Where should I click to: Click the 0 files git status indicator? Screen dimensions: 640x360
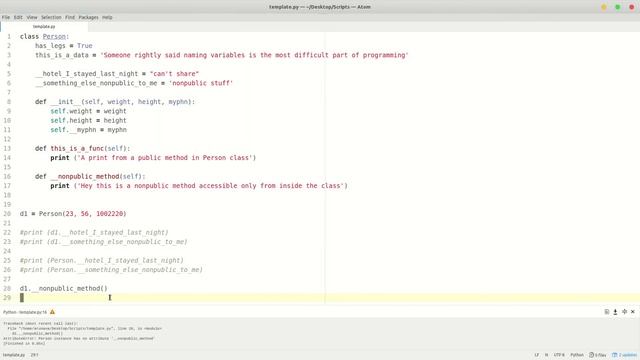598,355
